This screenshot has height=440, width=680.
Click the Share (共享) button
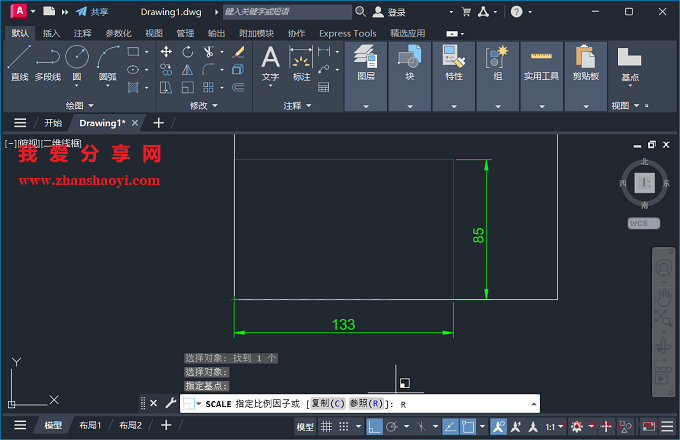92,12
